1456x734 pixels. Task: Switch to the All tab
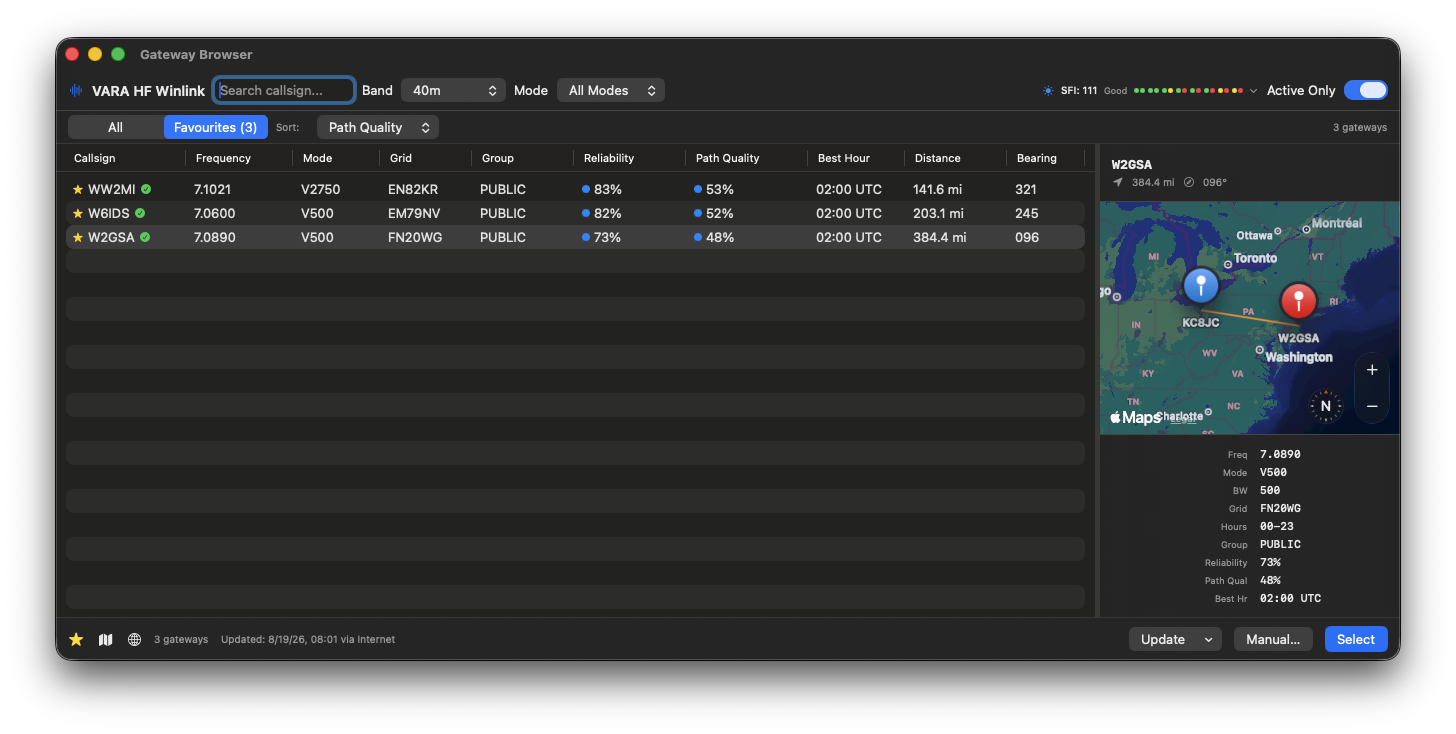pos(116,127)
